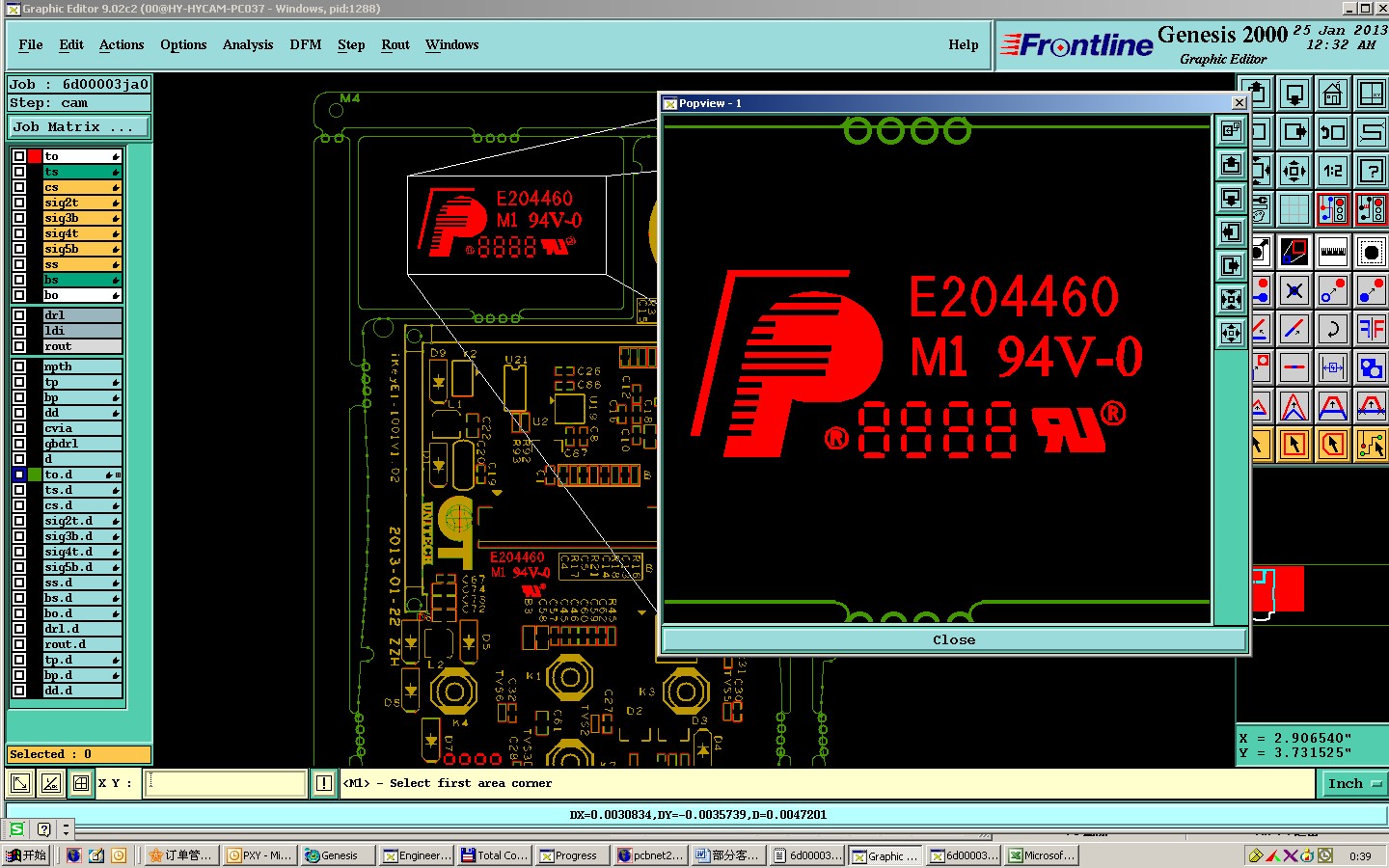The image size is (1389, 868).
Task: Open Microsof... taskbar button
Action: (x=1041, y=855)
